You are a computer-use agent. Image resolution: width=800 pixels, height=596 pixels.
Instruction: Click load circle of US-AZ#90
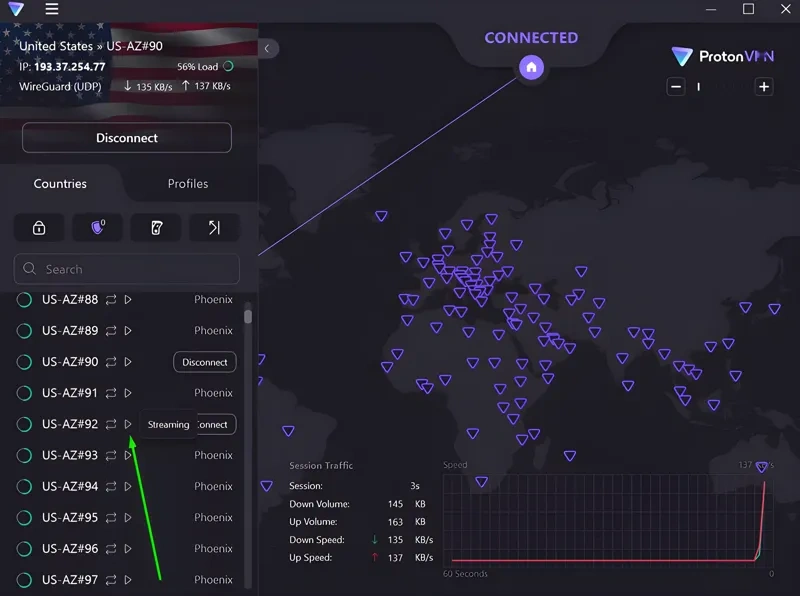24,362
